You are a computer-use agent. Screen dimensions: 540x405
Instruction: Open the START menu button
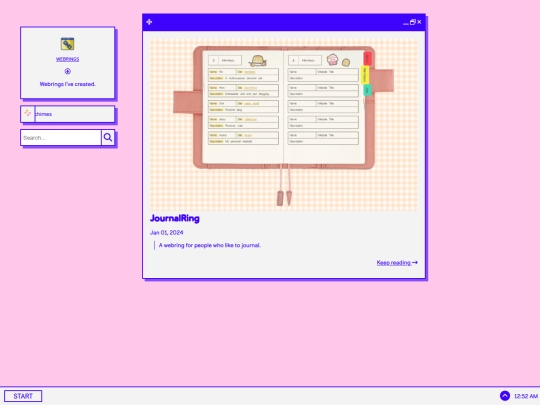[23, 396]
